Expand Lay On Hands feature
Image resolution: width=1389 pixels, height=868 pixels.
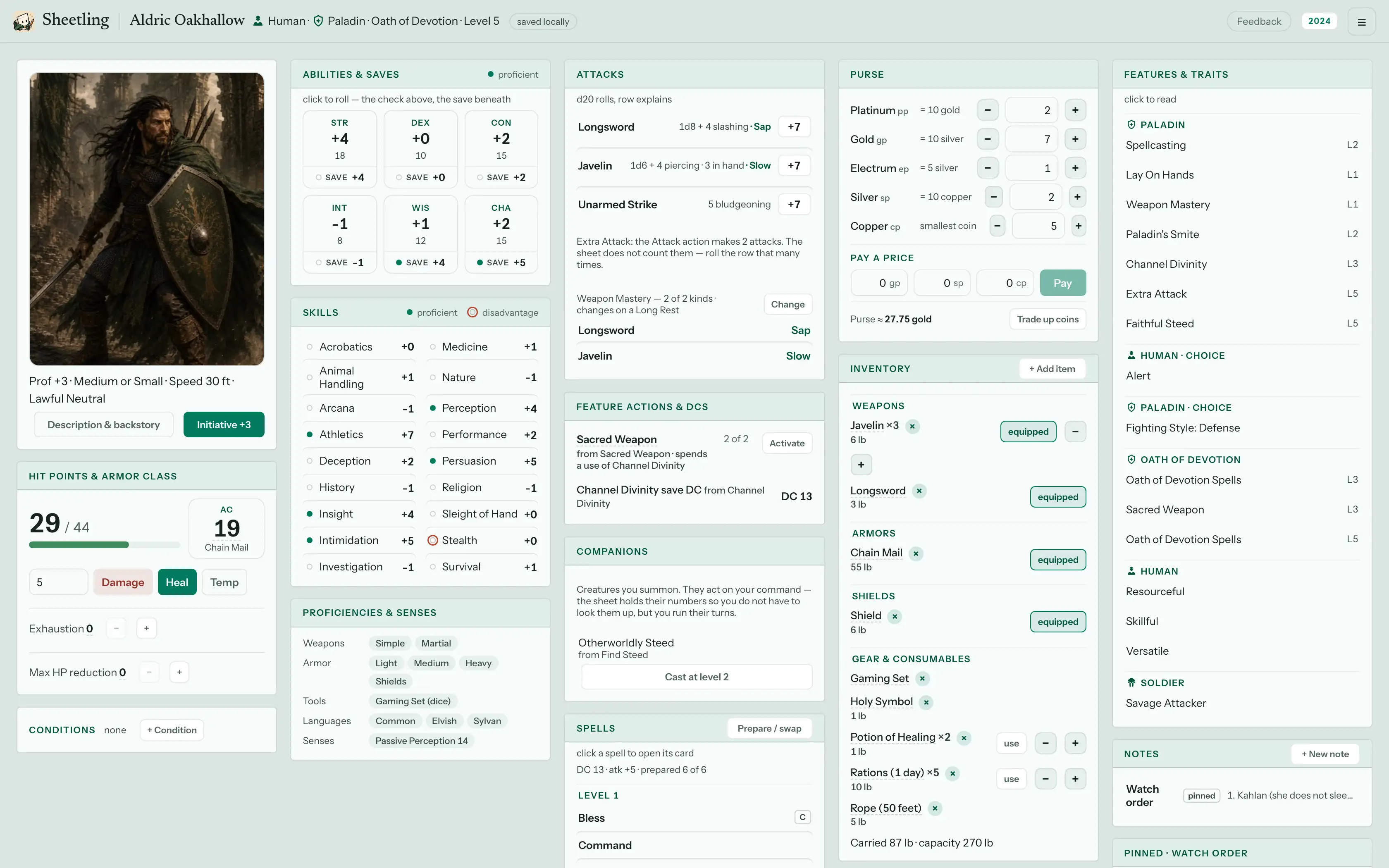[1241, 175]
